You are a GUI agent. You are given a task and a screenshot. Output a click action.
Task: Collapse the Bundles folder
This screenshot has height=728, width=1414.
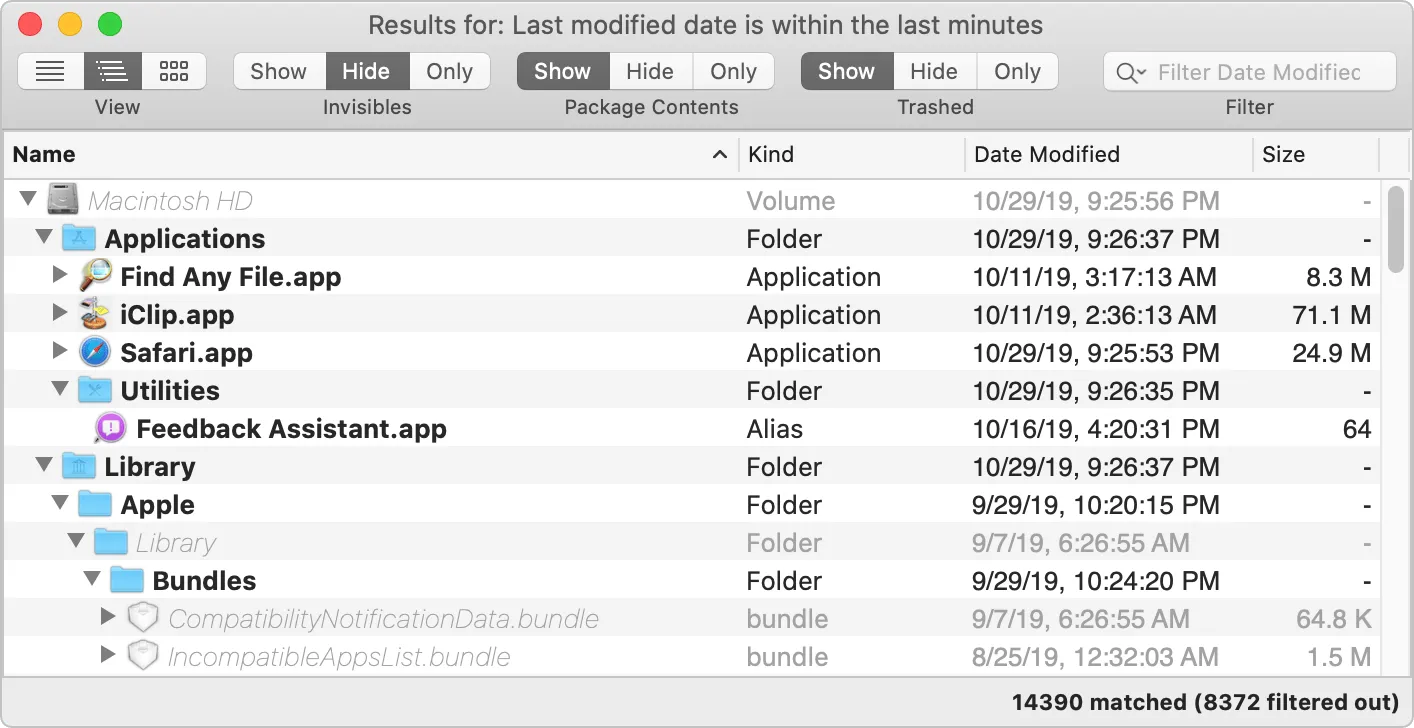pos(92,580)
